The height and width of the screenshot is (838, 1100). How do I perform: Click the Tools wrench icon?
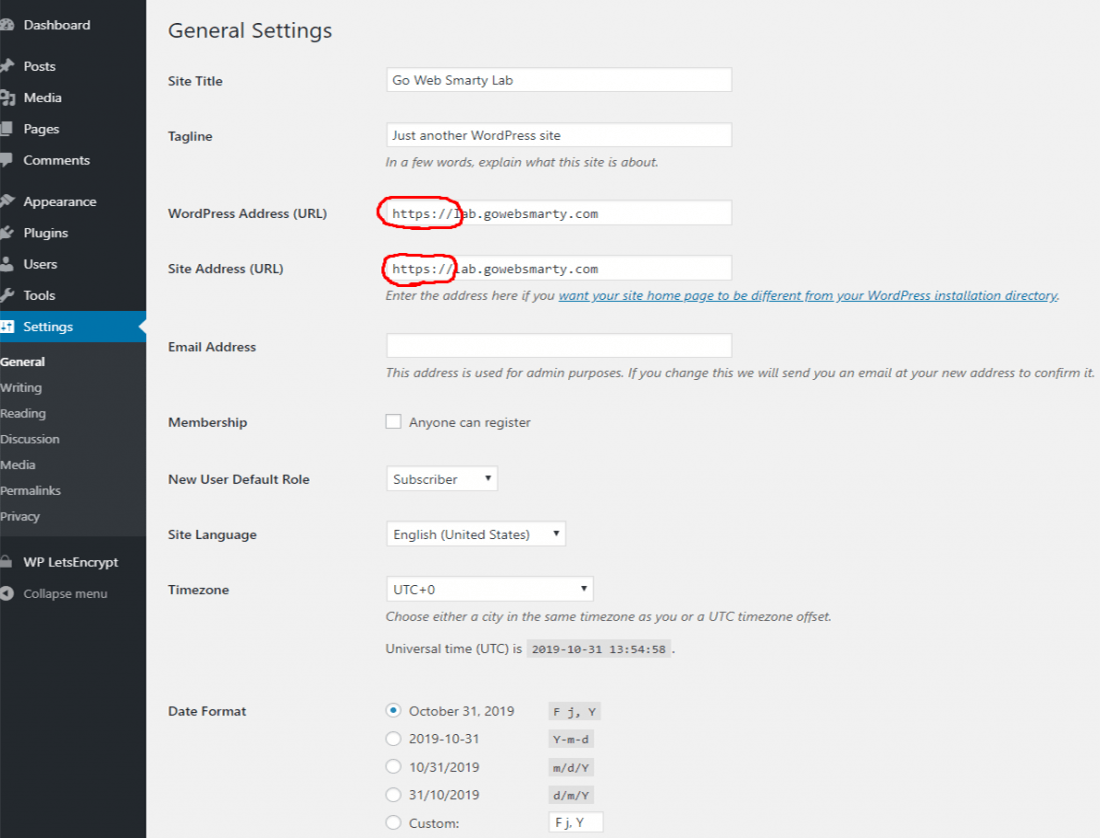point(7,295)
